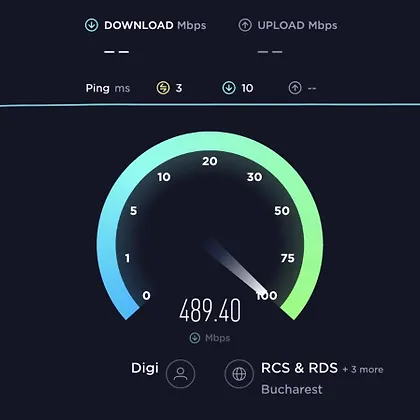
Task: Click the download ping arrow icon
Action: (229, 88)
